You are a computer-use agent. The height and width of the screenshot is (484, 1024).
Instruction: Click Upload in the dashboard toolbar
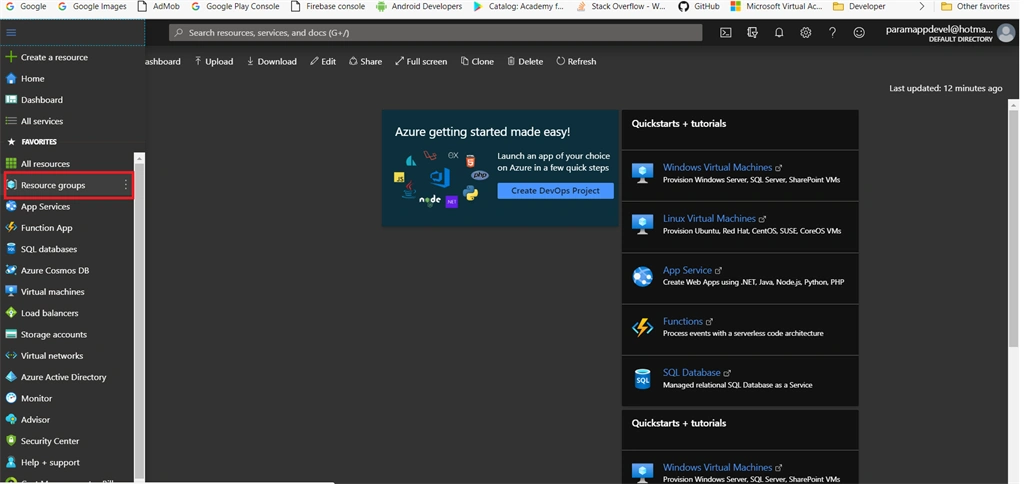(214, 61)
